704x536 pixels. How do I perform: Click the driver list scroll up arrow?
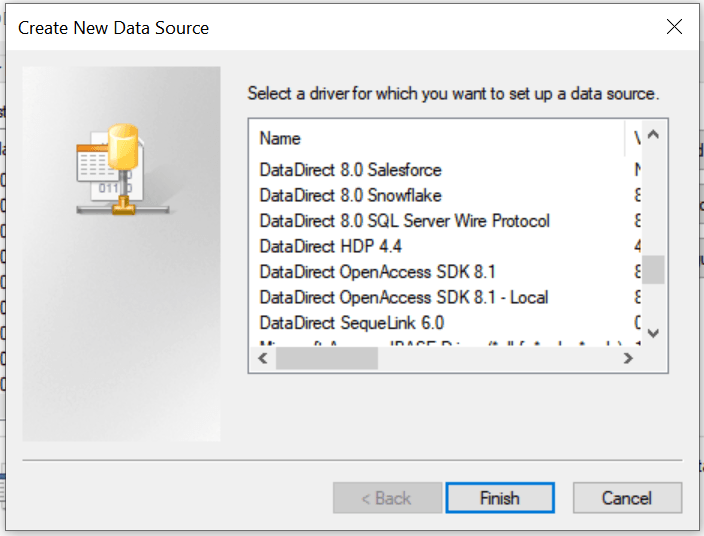[653, 134]
